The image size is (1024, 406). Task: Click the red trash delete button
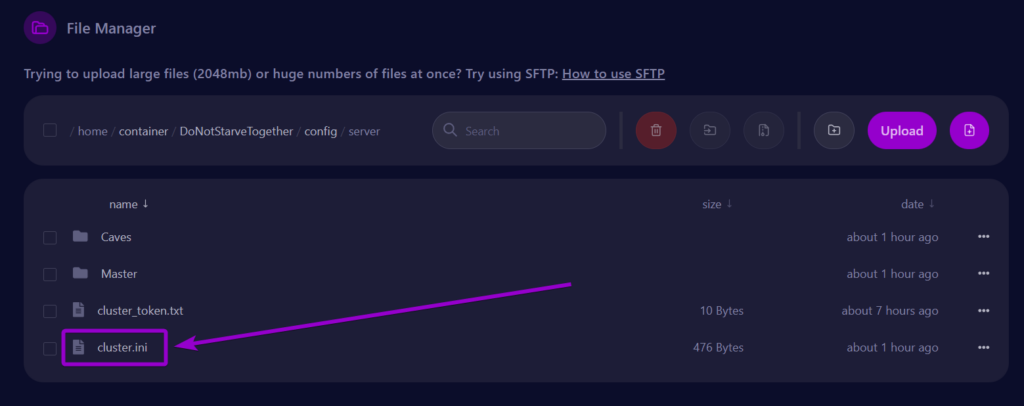click(656, 130)
